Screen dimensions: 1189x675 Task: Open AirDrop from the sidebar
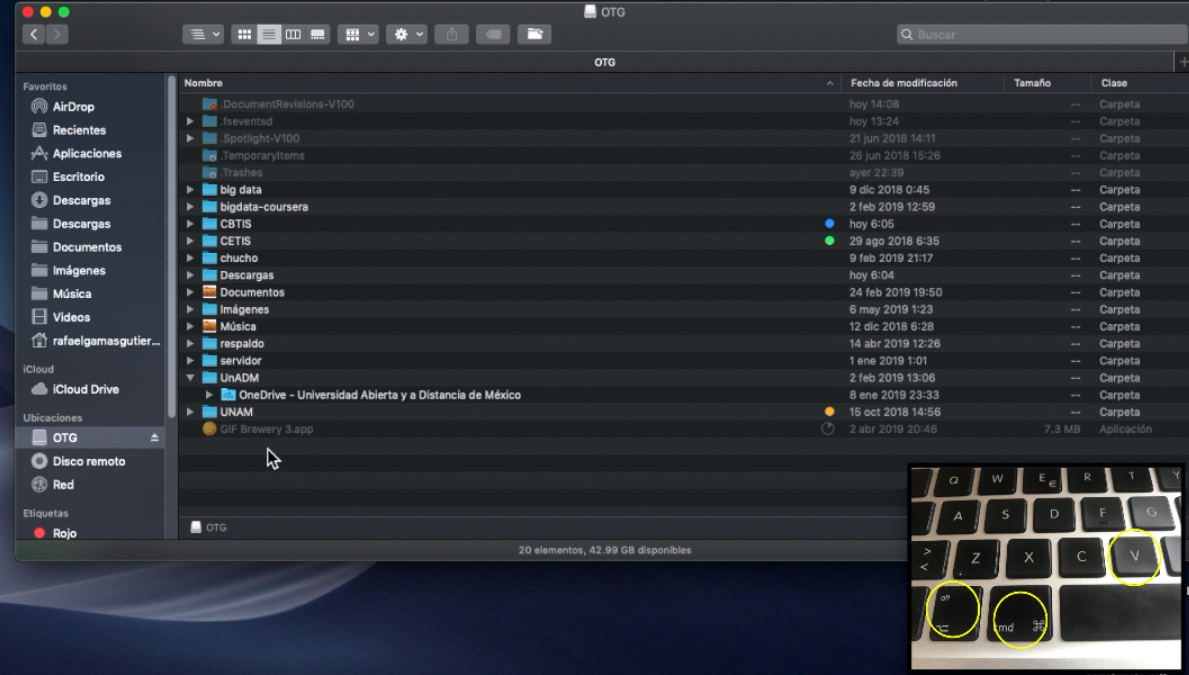point(73,107)
